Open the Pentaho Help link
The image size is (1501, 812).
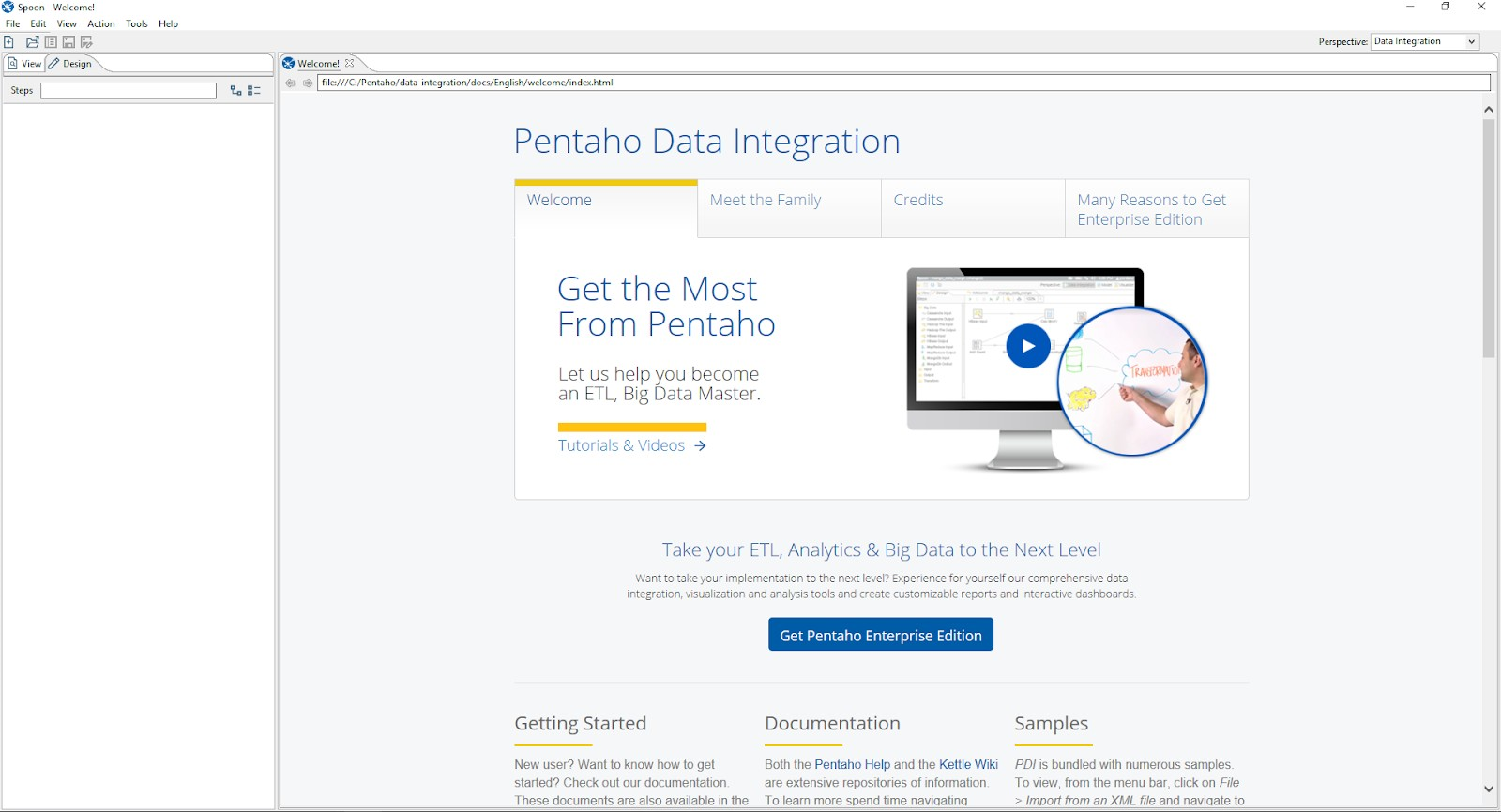pyautogui.click(x=852, y=765)
